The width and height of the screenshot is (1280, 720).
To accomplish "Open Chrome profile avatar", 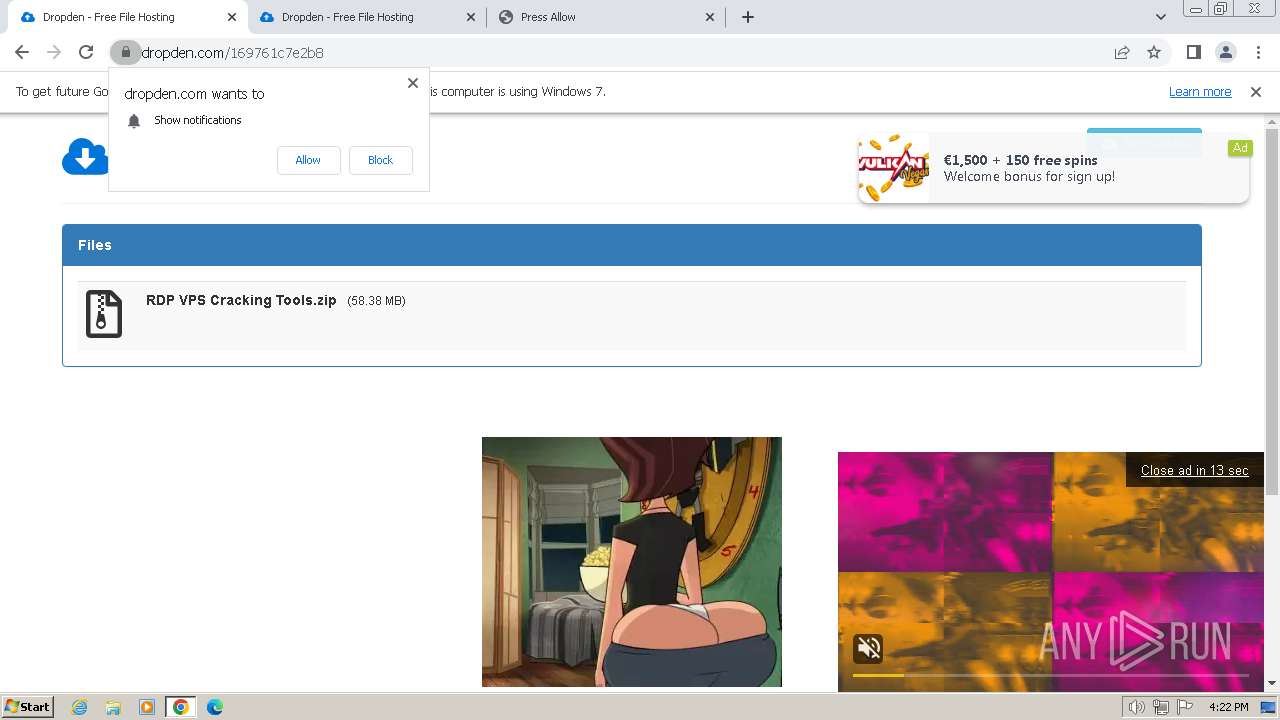I will pos(1225,52).
